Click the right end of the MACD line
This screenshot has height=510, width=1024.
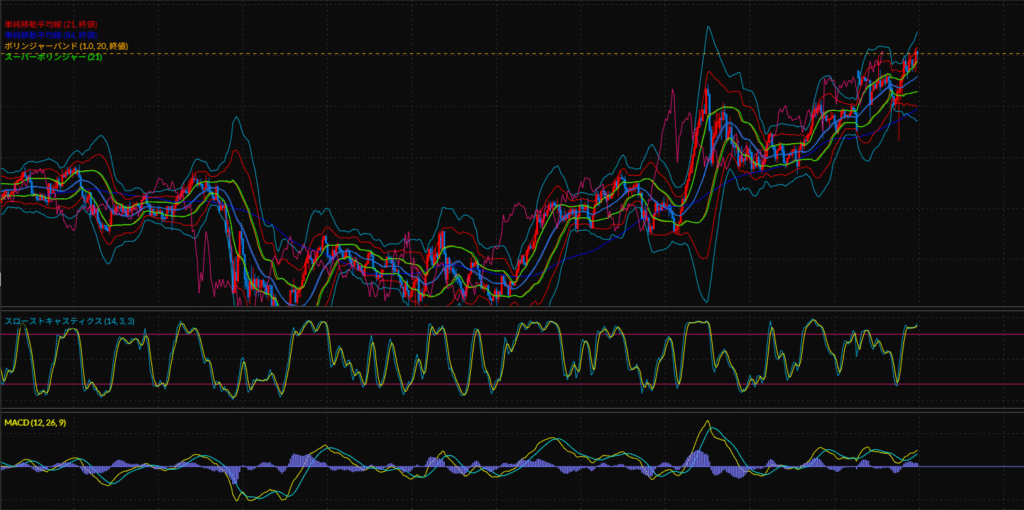tap(917, 451)
